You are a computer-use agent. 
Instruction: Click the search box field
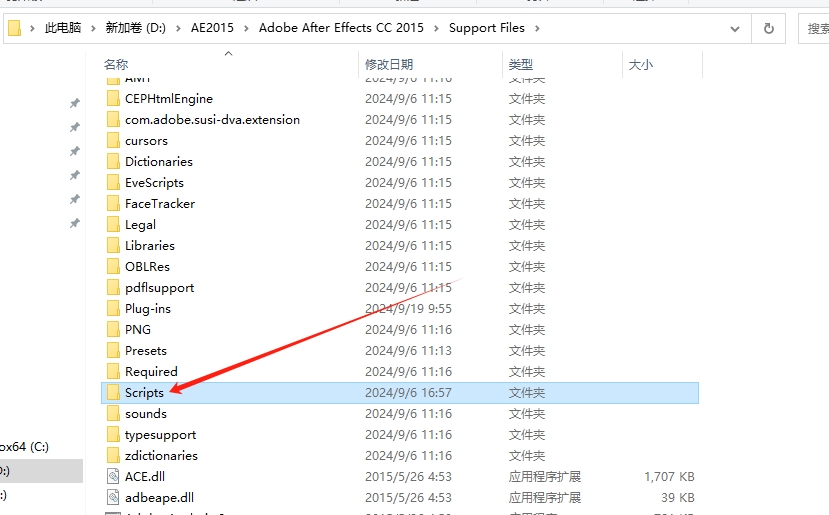[x=814, y=29]
